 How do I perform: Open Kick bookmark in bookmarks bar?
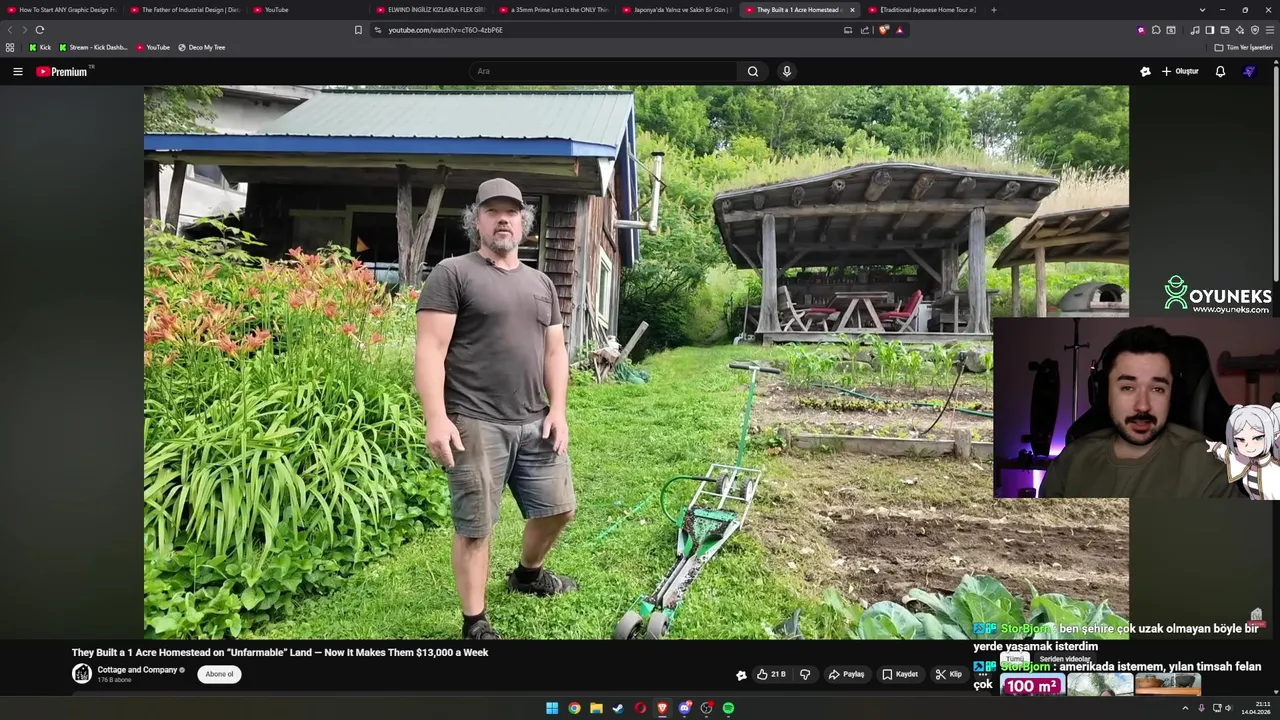pos(40,47)
